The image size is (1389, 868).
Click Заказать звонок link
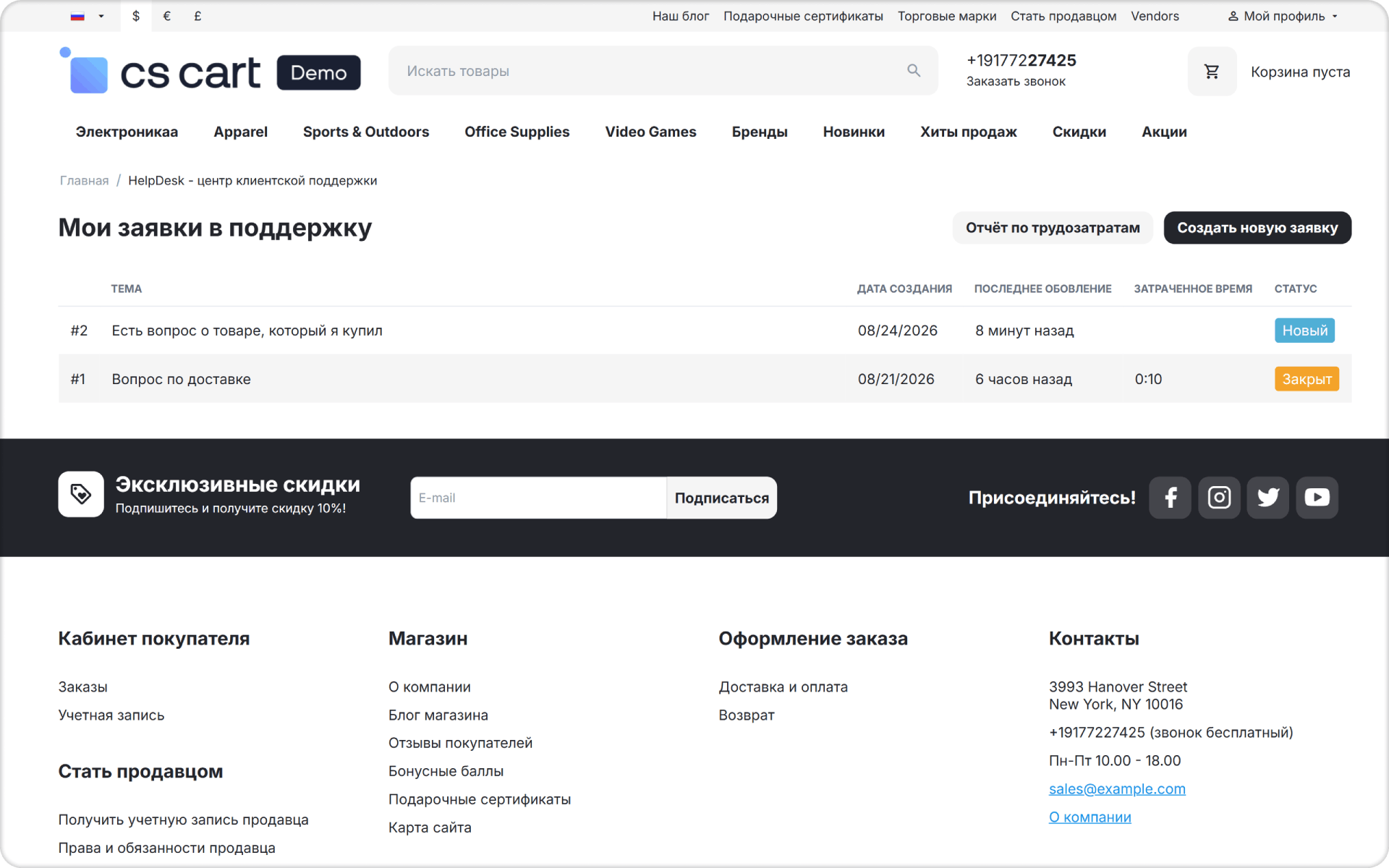1016,82
